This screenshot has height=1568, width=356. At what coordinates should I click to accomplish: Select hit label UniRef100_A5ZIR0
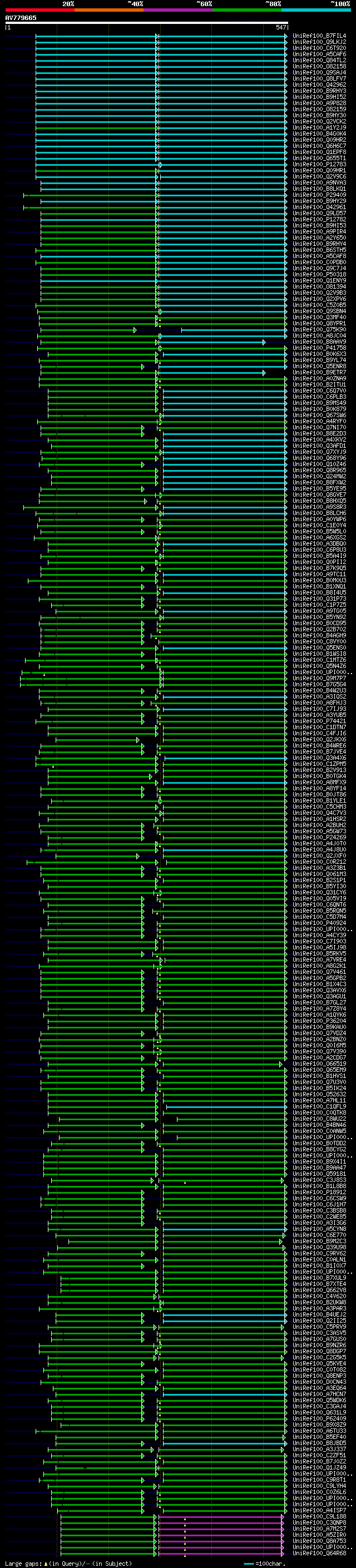click(x=319, y=1535)
